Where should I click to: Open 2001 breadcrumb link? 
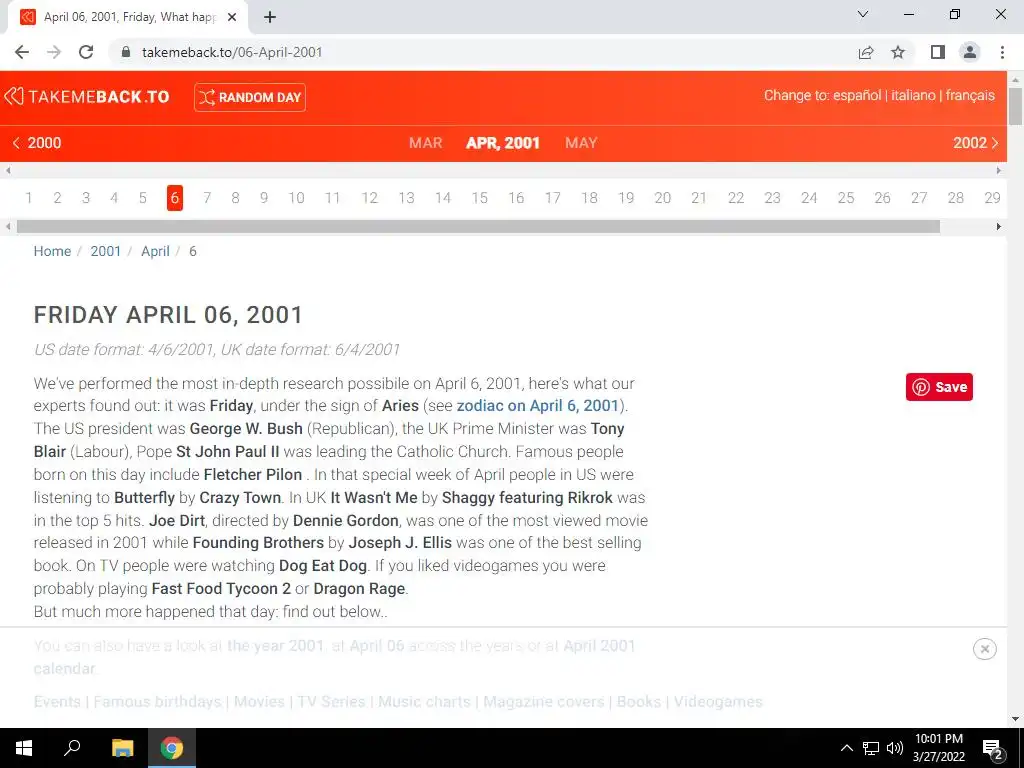click(106, 251)
